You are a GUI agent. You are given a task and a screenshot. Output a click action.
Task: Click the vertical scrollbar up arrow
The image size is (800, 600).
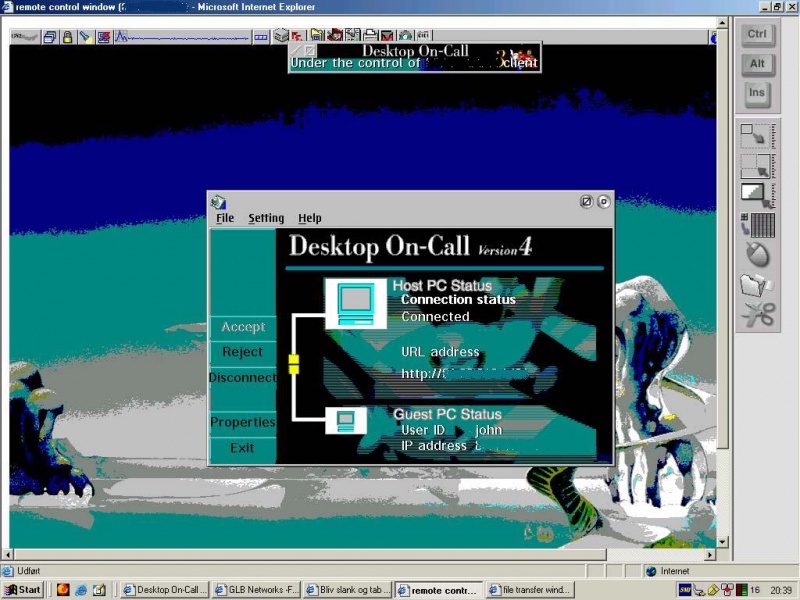tap(722, 23)
